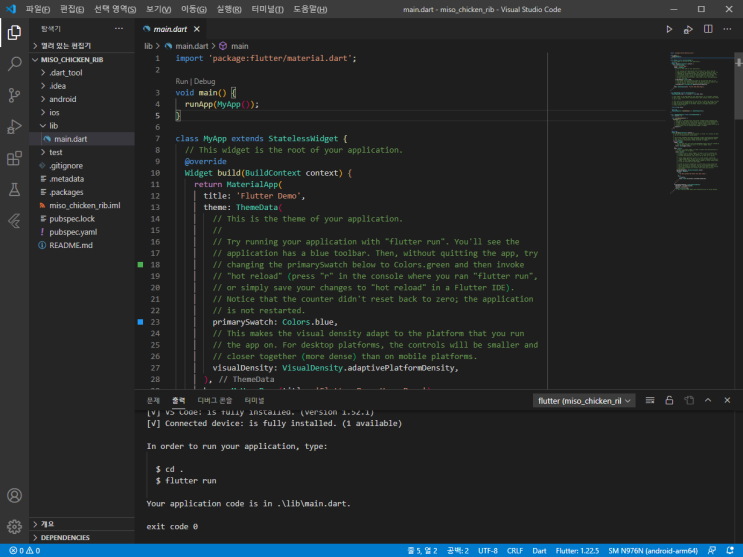The image size is (743, 557).
Task: Open the Run and Debug view
Action: [x=14, y=127]
